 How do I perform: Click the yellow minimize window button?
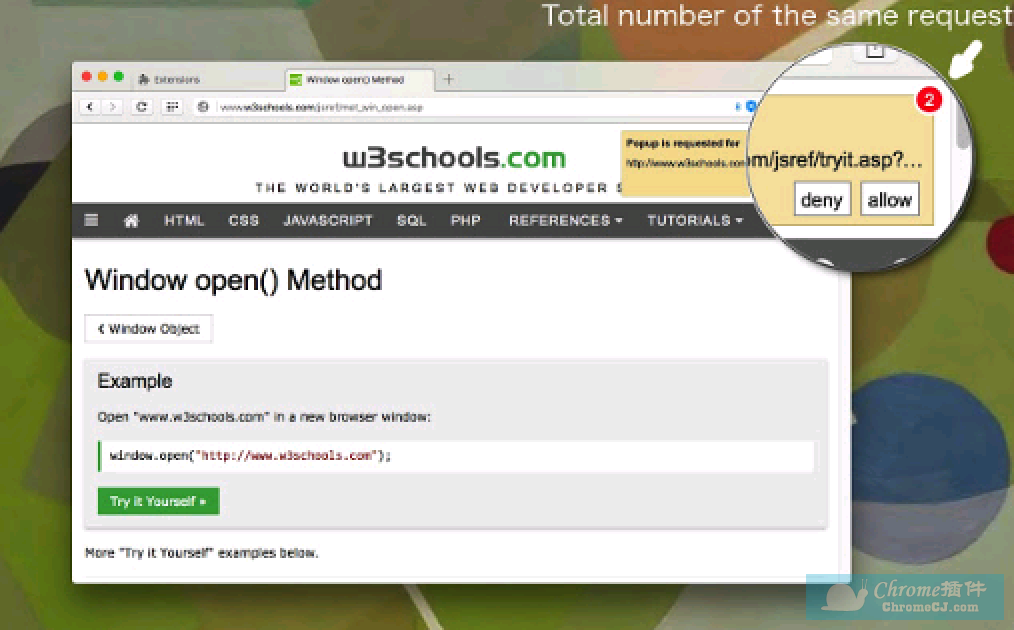click(x=103, y=77)
